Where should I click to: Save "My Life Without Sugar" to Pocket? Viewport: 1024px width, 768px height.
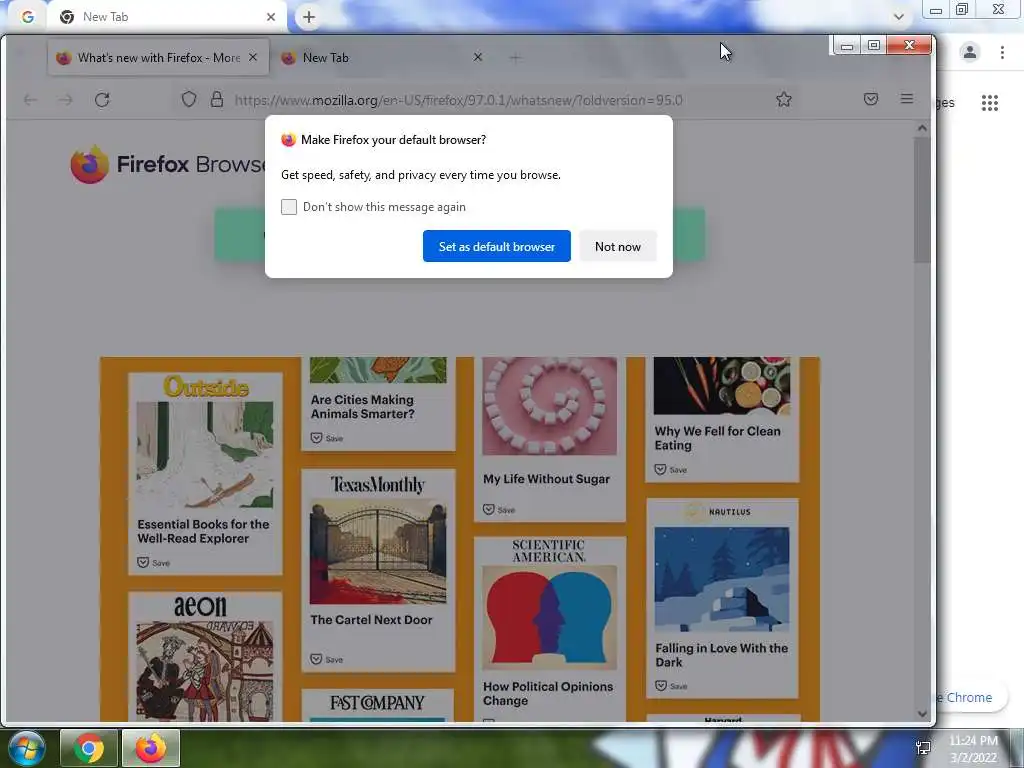[499, 509]
